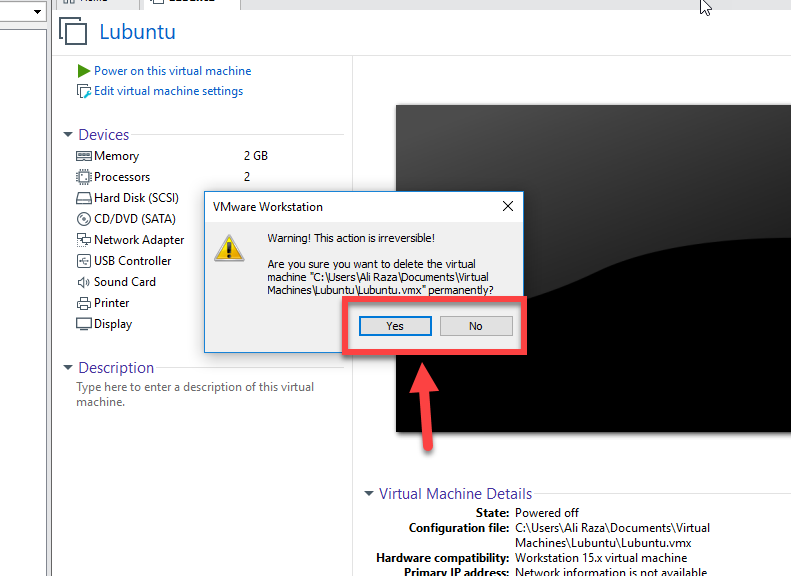Image resolution: width=791 pixels, height=576 pixels.
Task: Select the Processors chip icon
Action: coord(84,177)
